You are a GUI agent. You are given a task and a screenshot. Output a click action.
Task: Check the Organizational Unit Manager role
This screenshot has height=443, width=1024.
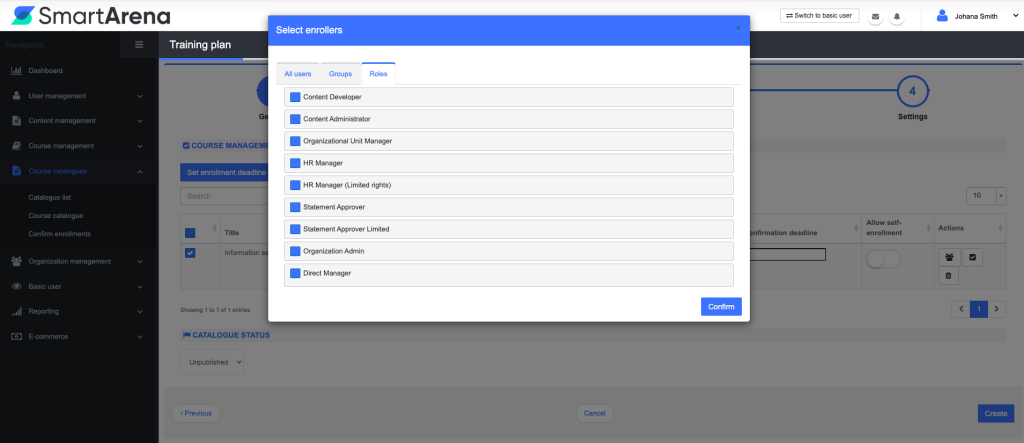(295, 141)
